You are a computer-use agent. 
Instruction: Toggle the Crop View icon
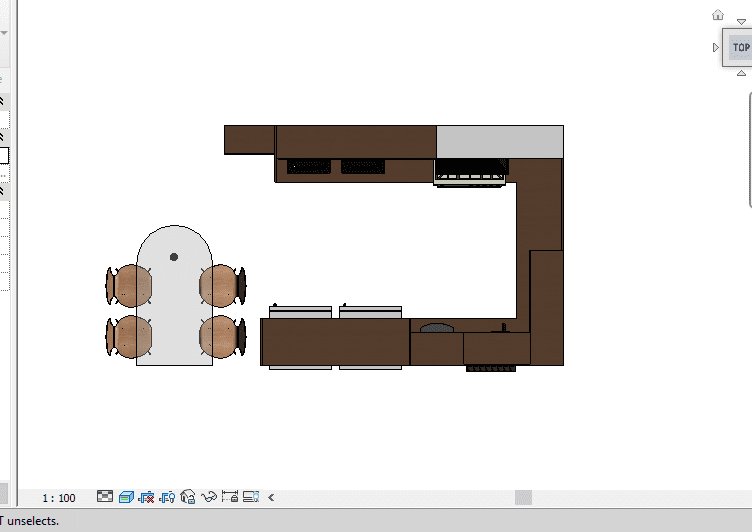[x=146, y=497]
